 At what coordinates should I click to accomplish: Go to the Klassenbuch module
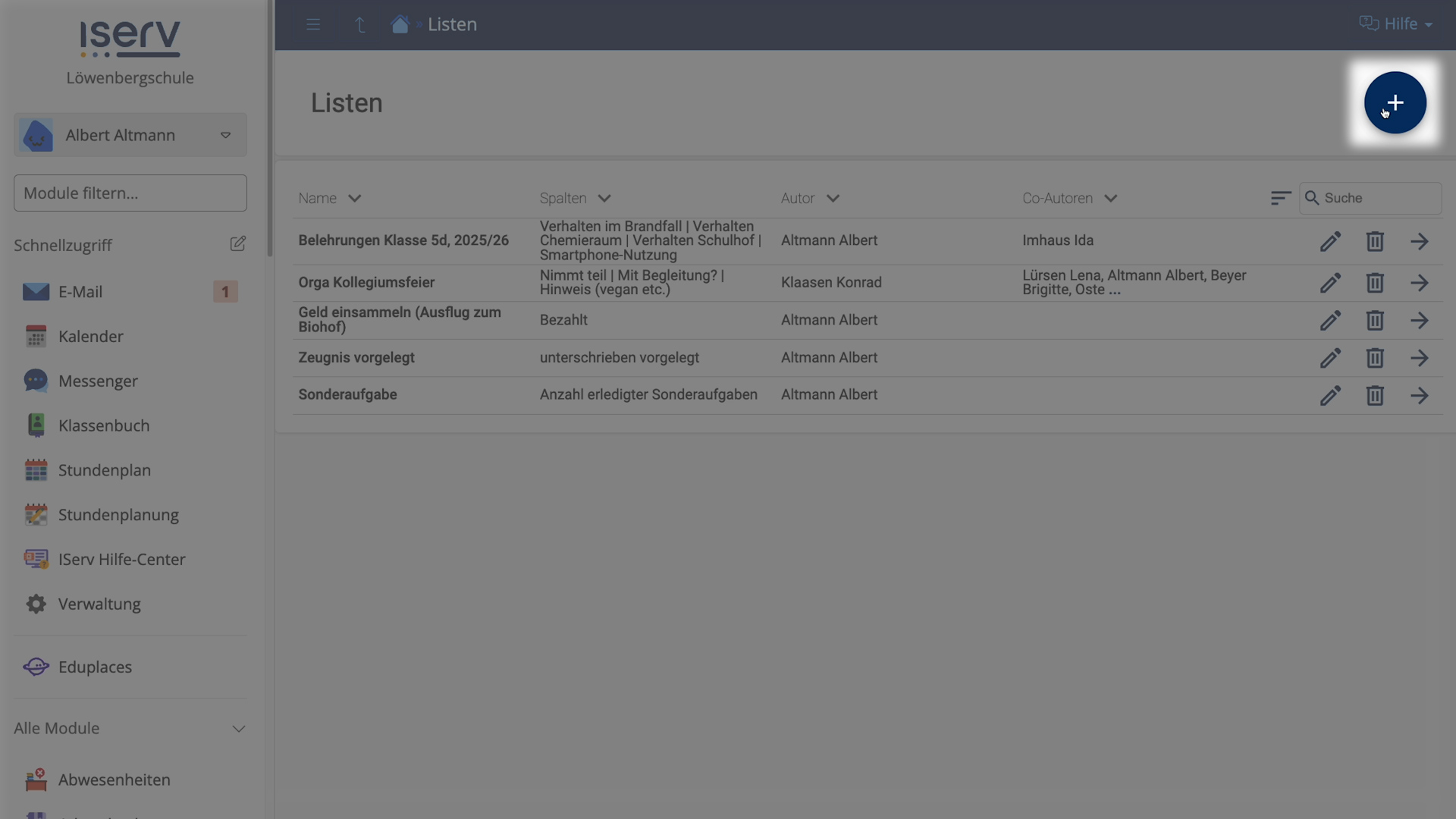pos(104,425)
